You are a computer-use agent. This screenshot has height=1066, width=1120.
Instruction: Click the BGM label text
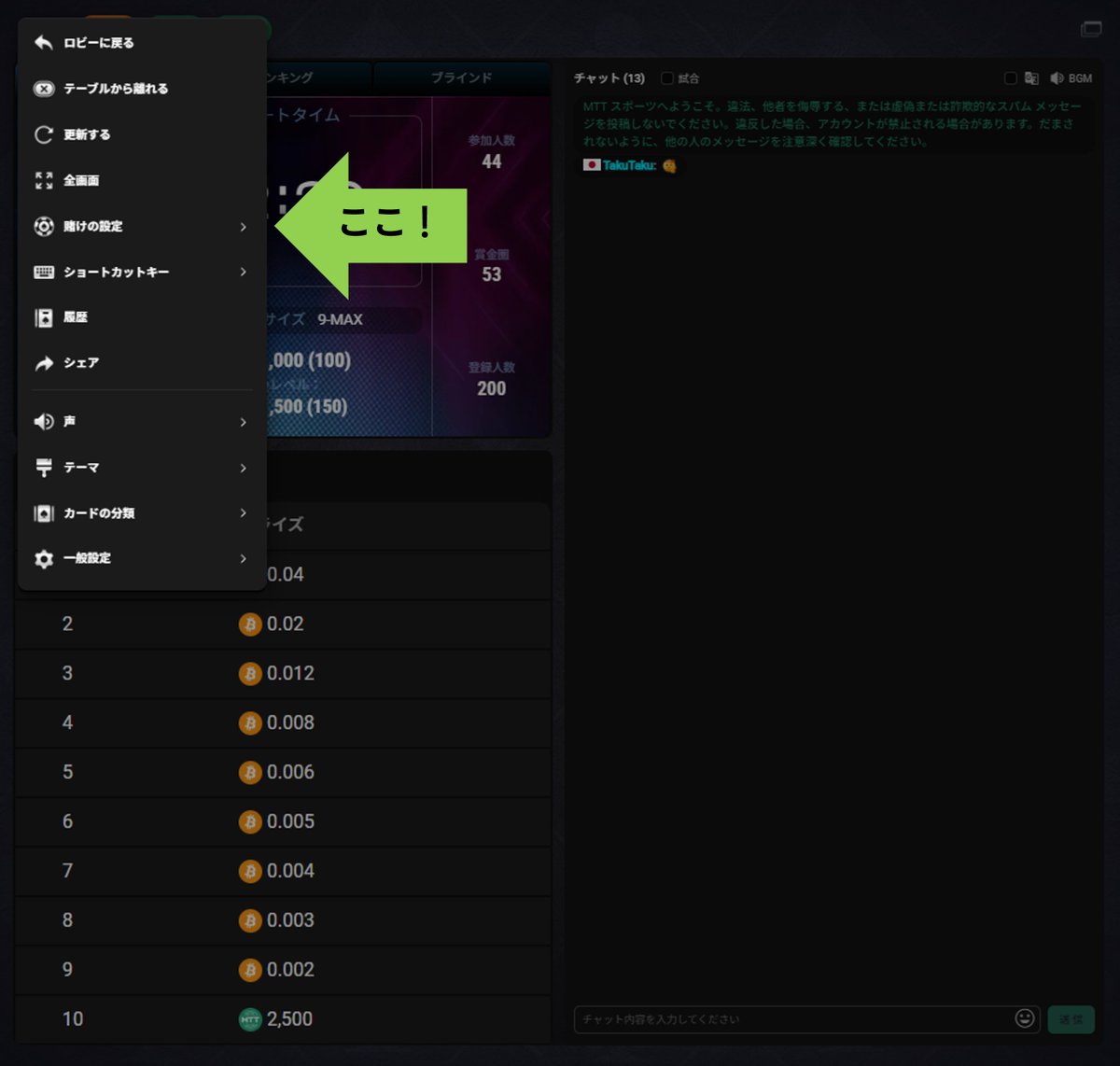[x=1080, y=78]
